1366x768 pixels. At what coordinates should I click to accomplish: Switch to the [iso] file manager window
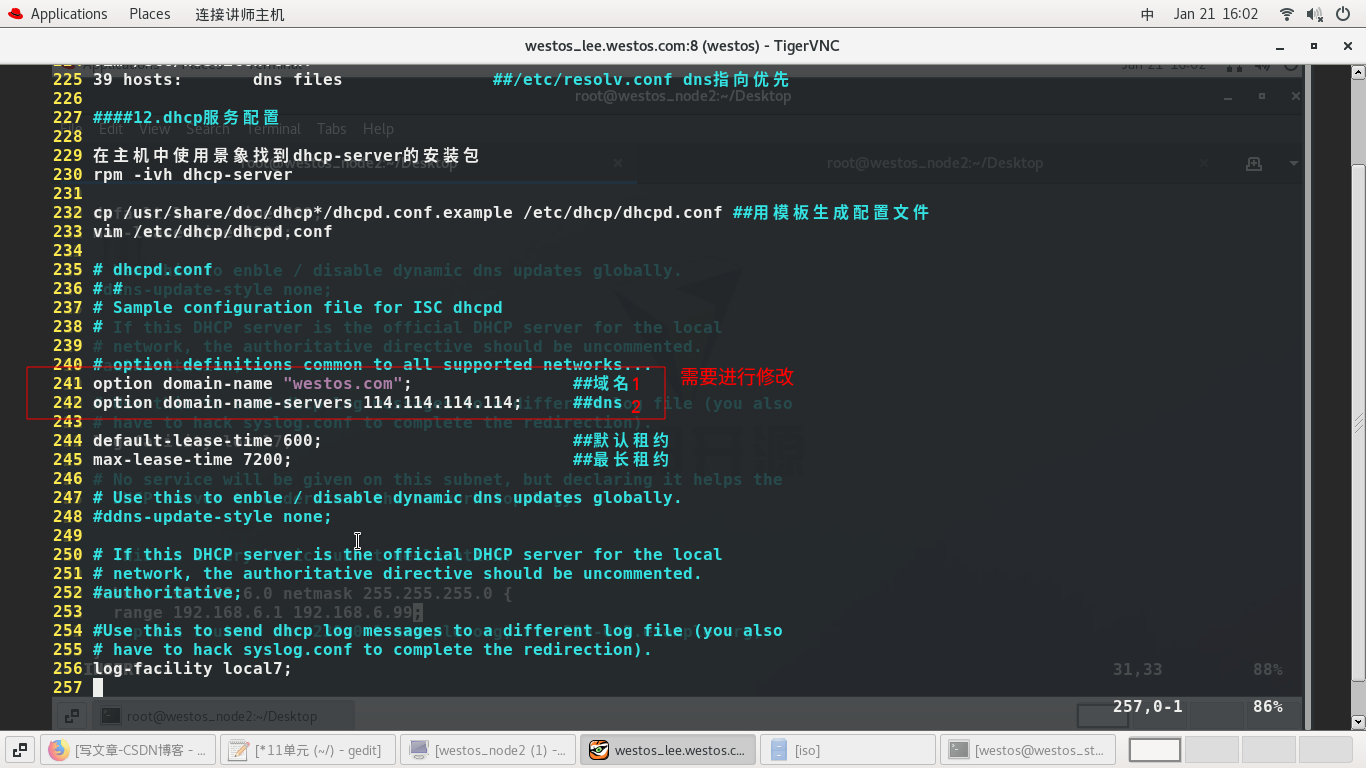(x=847, y=750)
